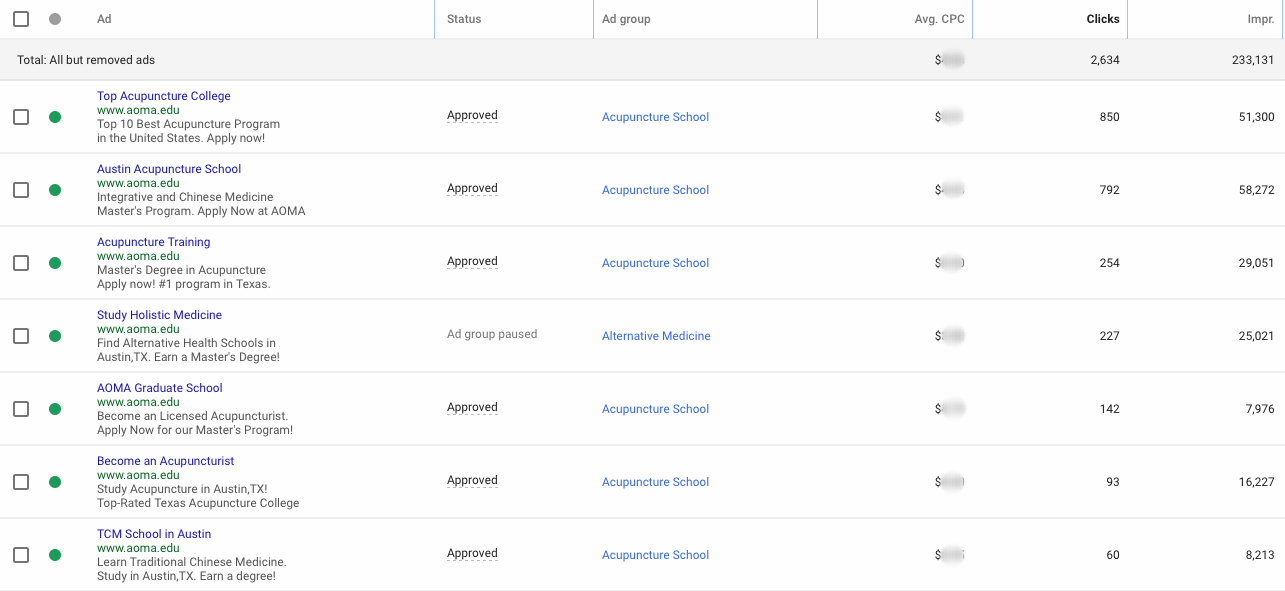Click the 60 clicks value
Viewport: 1285px width, 591px height.
(x=1113, y=555)
